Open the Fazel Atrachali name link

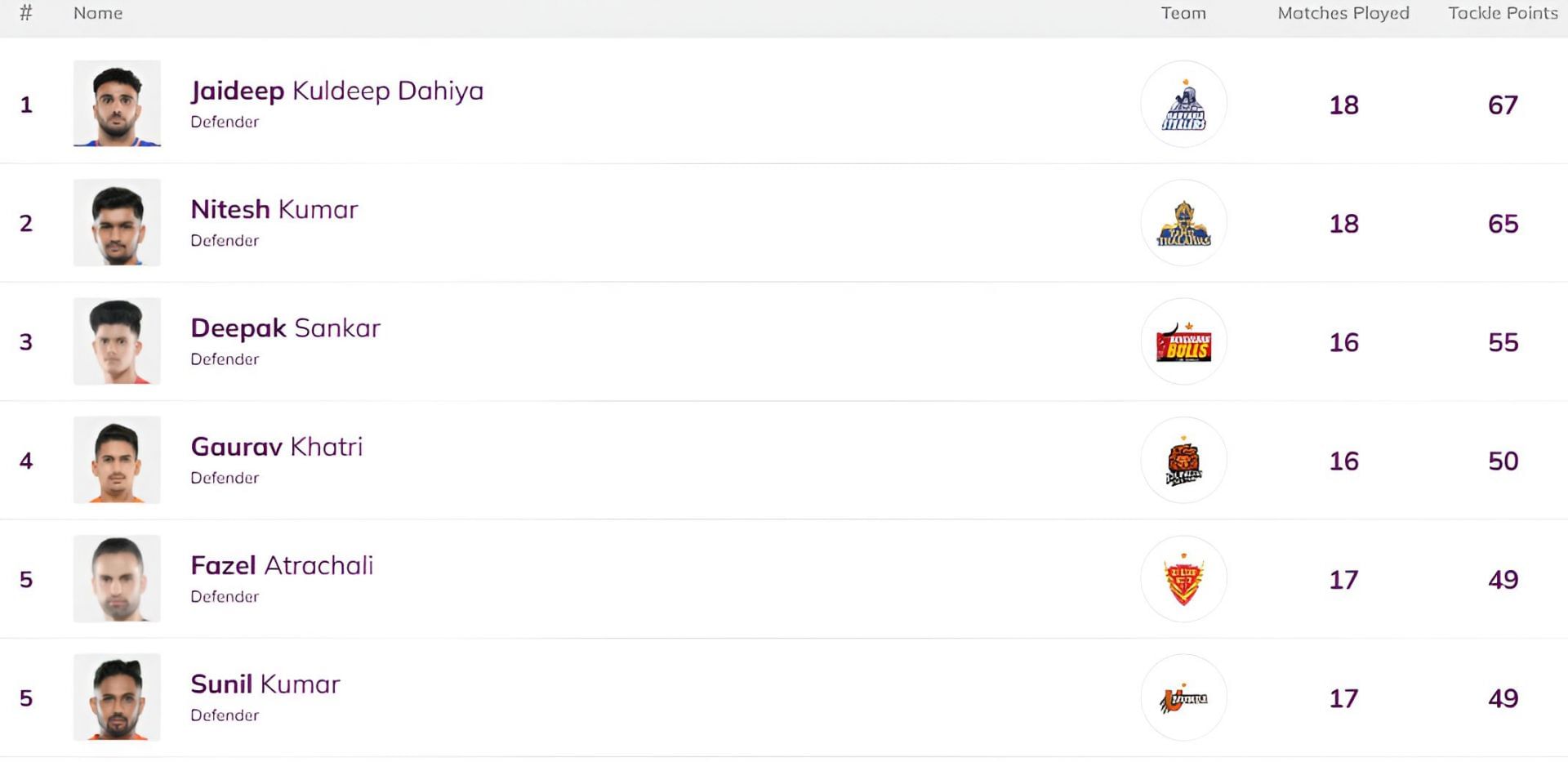282,566
